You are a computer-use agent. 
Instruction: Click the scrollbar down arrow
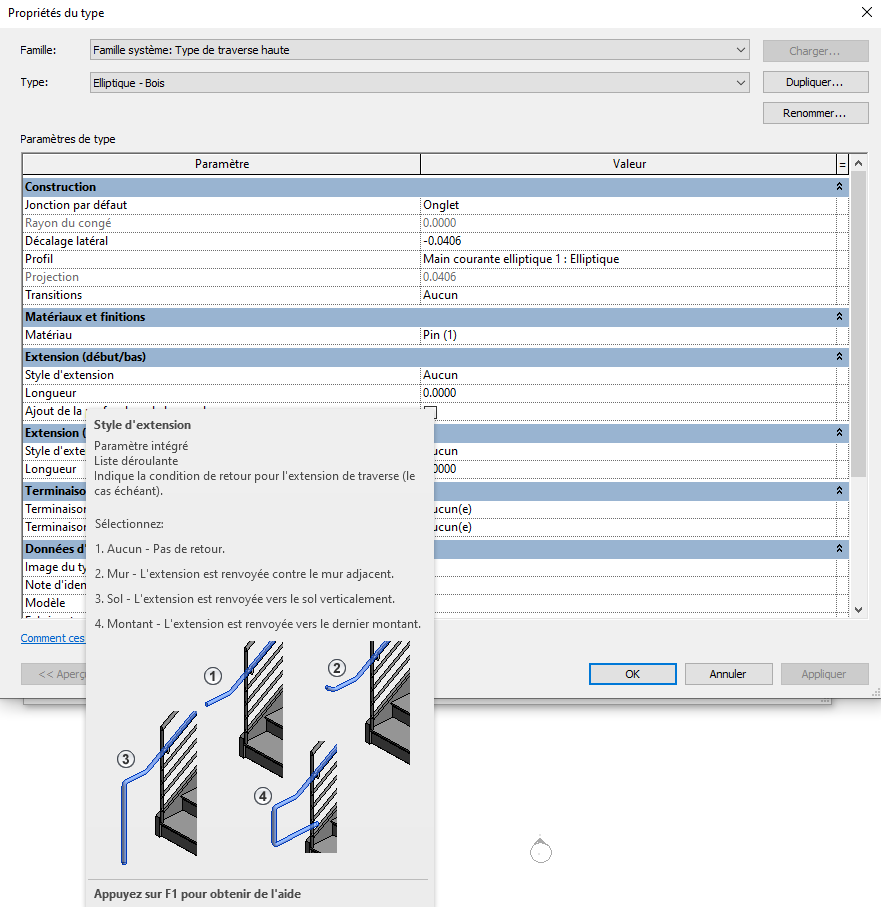(858, 609)
